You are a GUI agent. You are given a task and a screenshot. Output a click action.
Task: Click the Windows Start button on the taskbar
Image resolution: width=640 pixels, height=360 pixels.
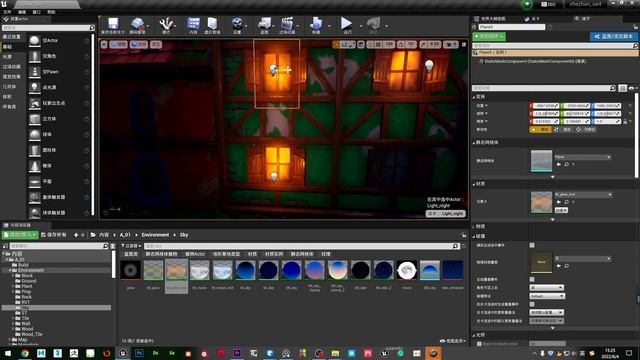point(8,353)
